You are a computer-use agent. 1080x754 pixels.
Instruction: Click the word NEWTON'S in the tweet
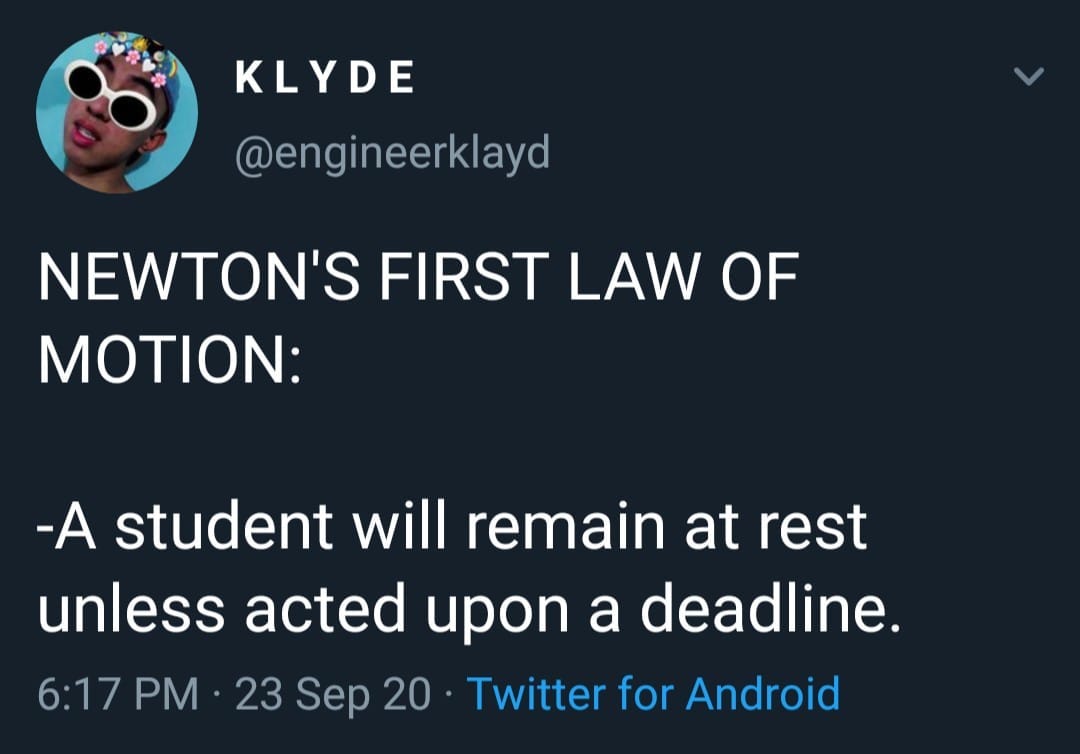(199, 276)
